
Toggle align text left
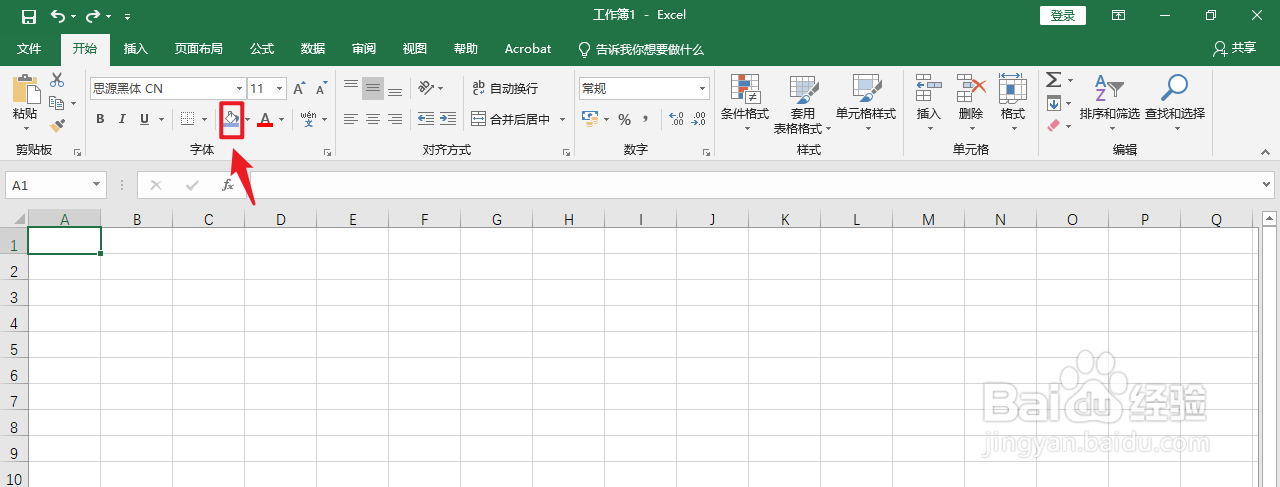(351, 119)
